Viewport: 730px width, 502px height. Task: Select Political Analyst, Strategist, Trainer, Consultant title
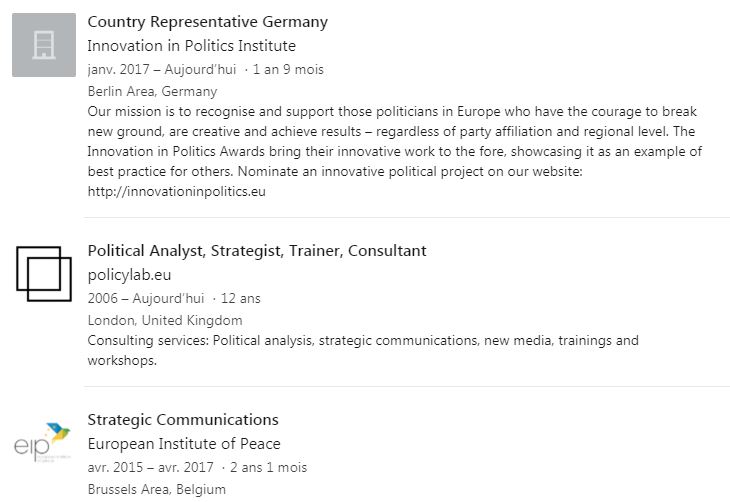pos(257,251)
